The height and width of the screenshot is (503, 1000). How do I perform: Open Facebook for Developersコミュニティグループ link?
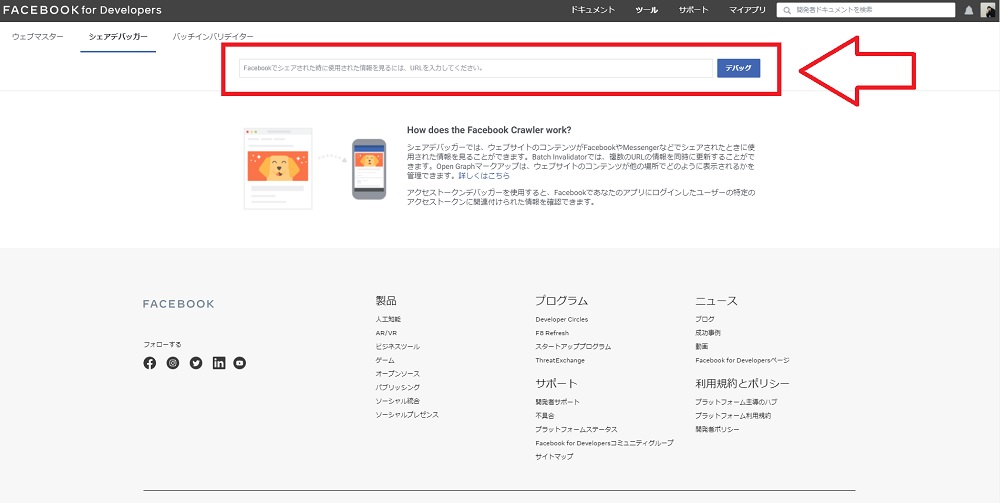[605, 443]
